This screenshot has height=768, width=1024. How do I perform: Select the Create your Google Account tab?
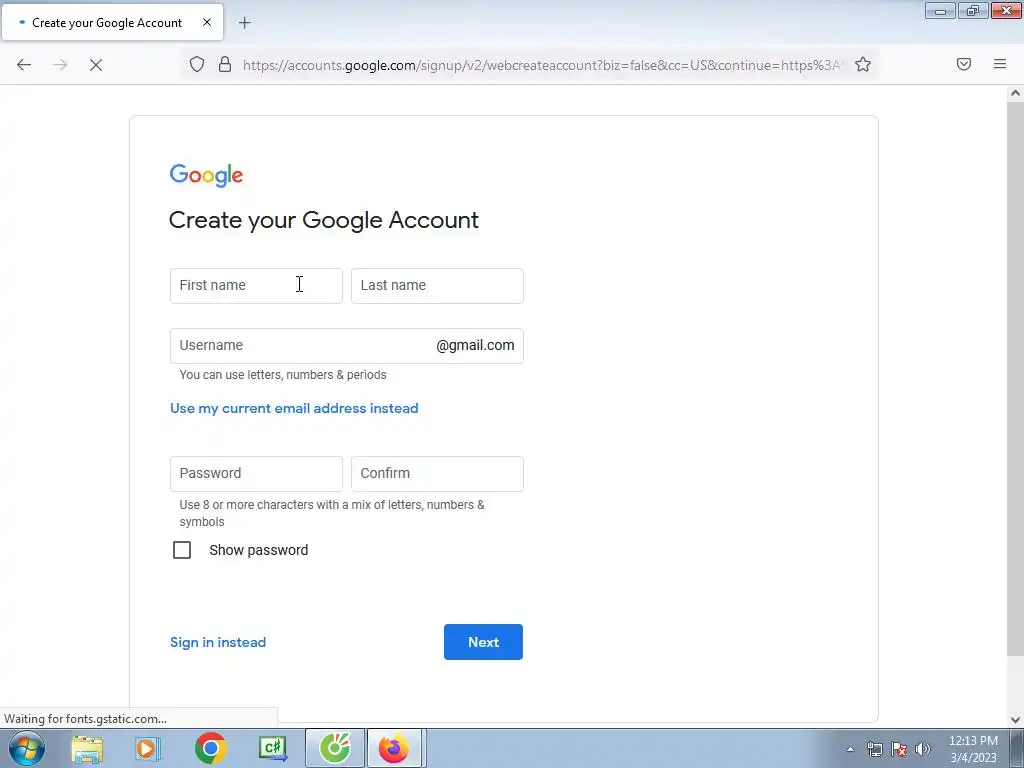coord(112,22)
